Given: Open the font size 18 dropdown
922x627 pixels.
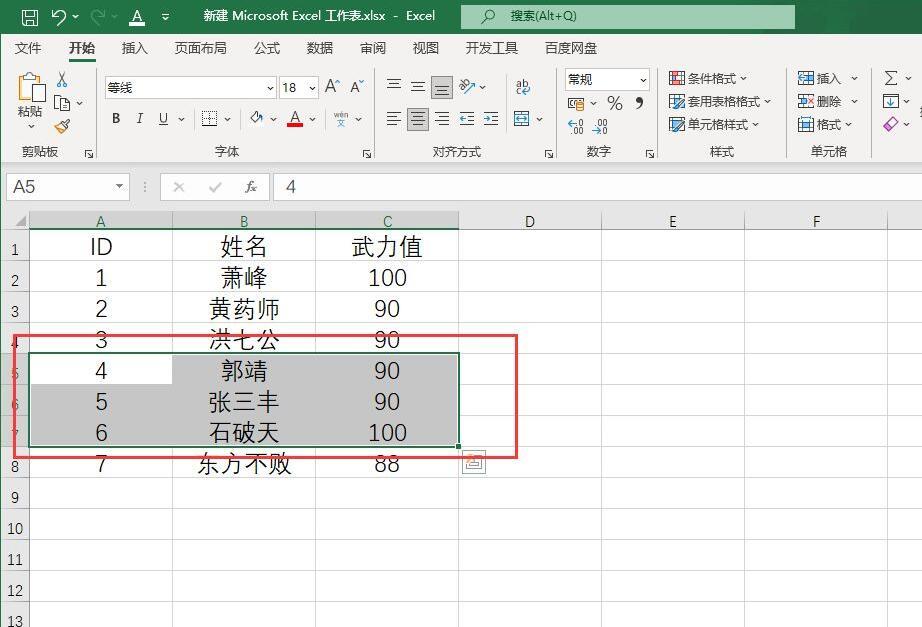Looking at the screenshot, I should (312, 88).
